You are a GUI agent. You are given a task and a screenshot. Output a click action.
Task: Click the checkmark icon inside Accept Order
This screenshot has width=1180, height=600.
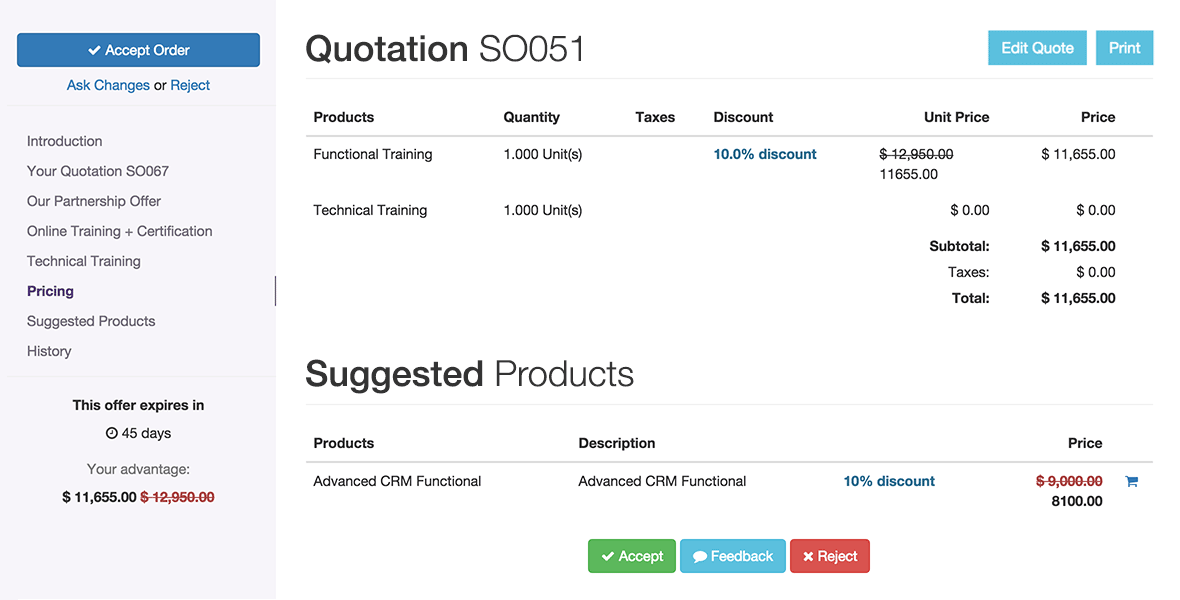pyautogui.click(x=95, y=49)
